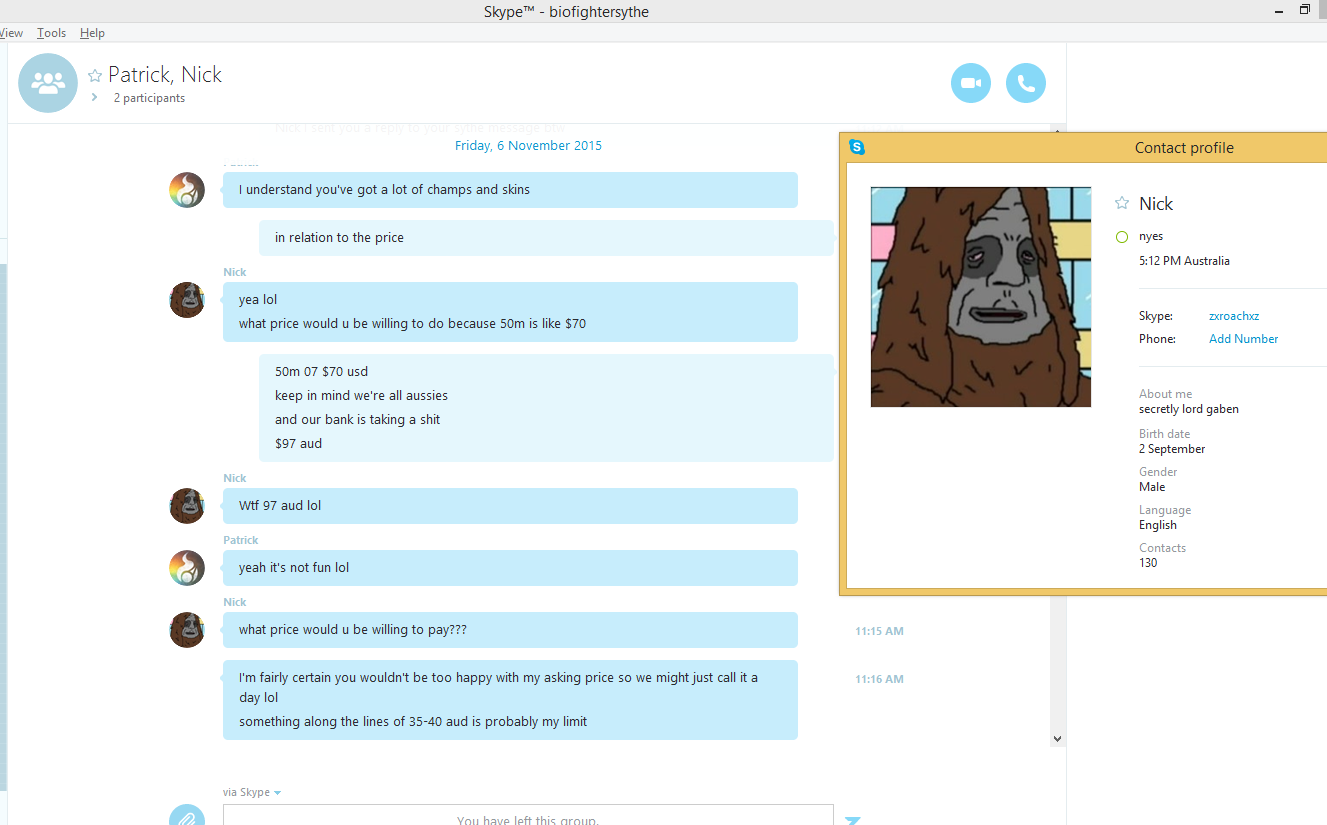The width and height of the screenshot is (1327, 825).
Task: Click the "11:16 AM" timestamp
Action: (879, 679)
